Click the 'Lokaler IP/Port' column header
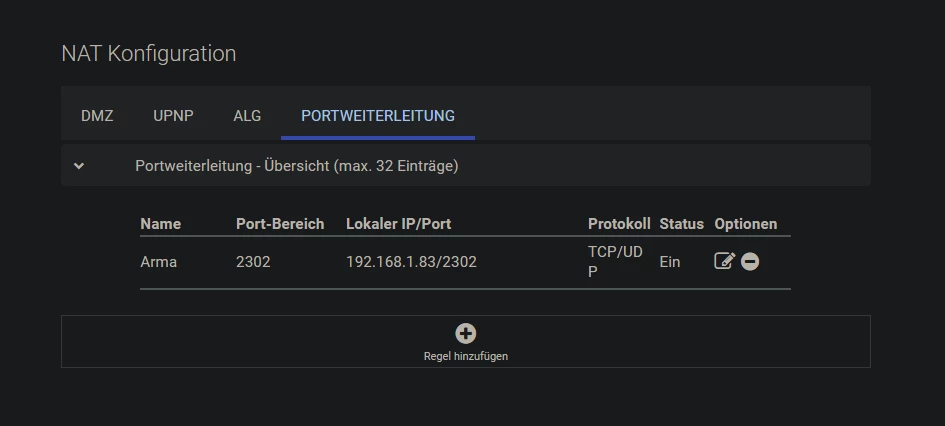This screenshot has width=945, height=426. [399, 224]
